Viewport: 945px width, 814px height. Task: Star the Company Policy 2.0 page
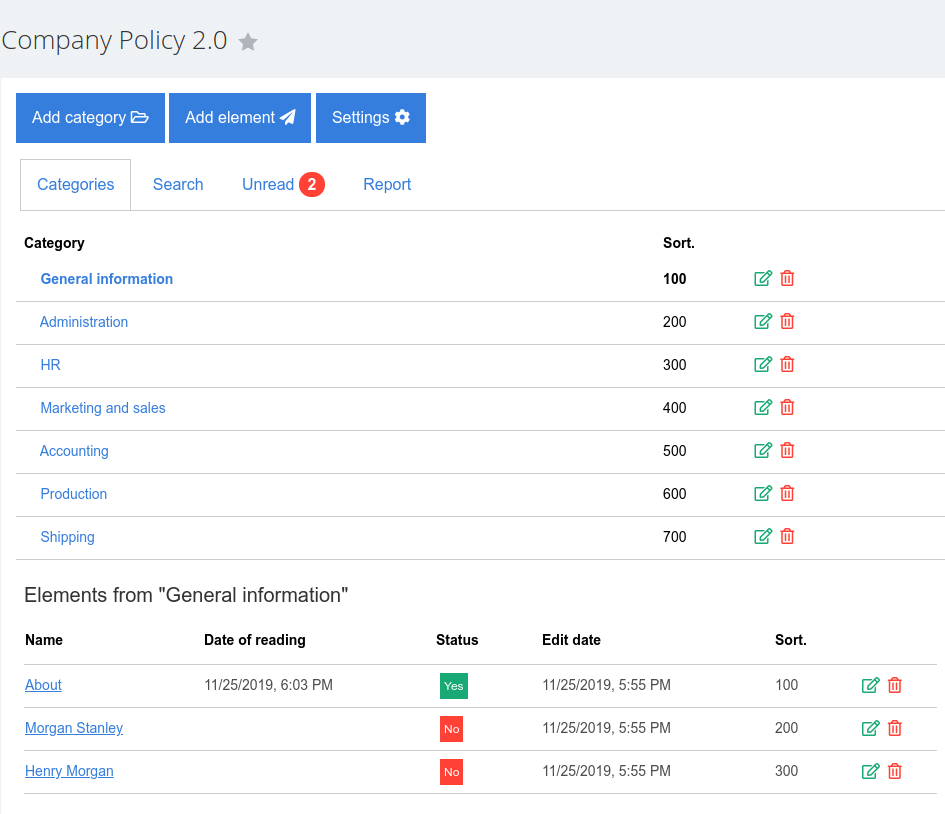(x=248, y=42)
